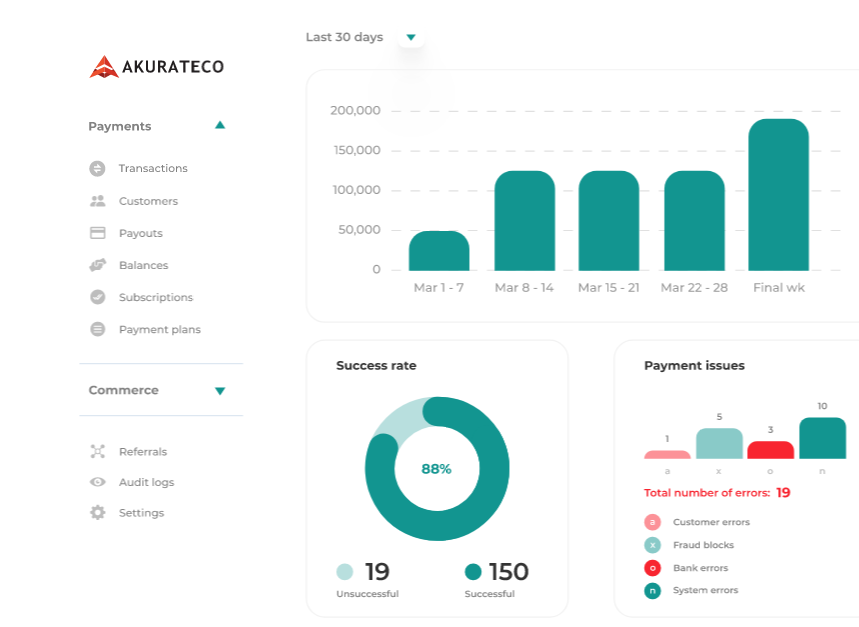
Task: Open Referrals
Action: click(x=143, y=452)
